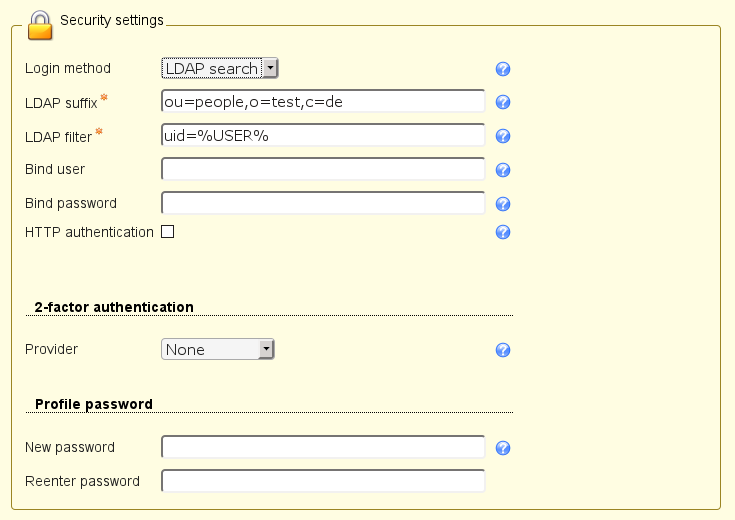Image resolution: width=735 pixels, height=520 pixels.
Task: Focus the LDAP filter text box
Action: (x=322, y=135)
